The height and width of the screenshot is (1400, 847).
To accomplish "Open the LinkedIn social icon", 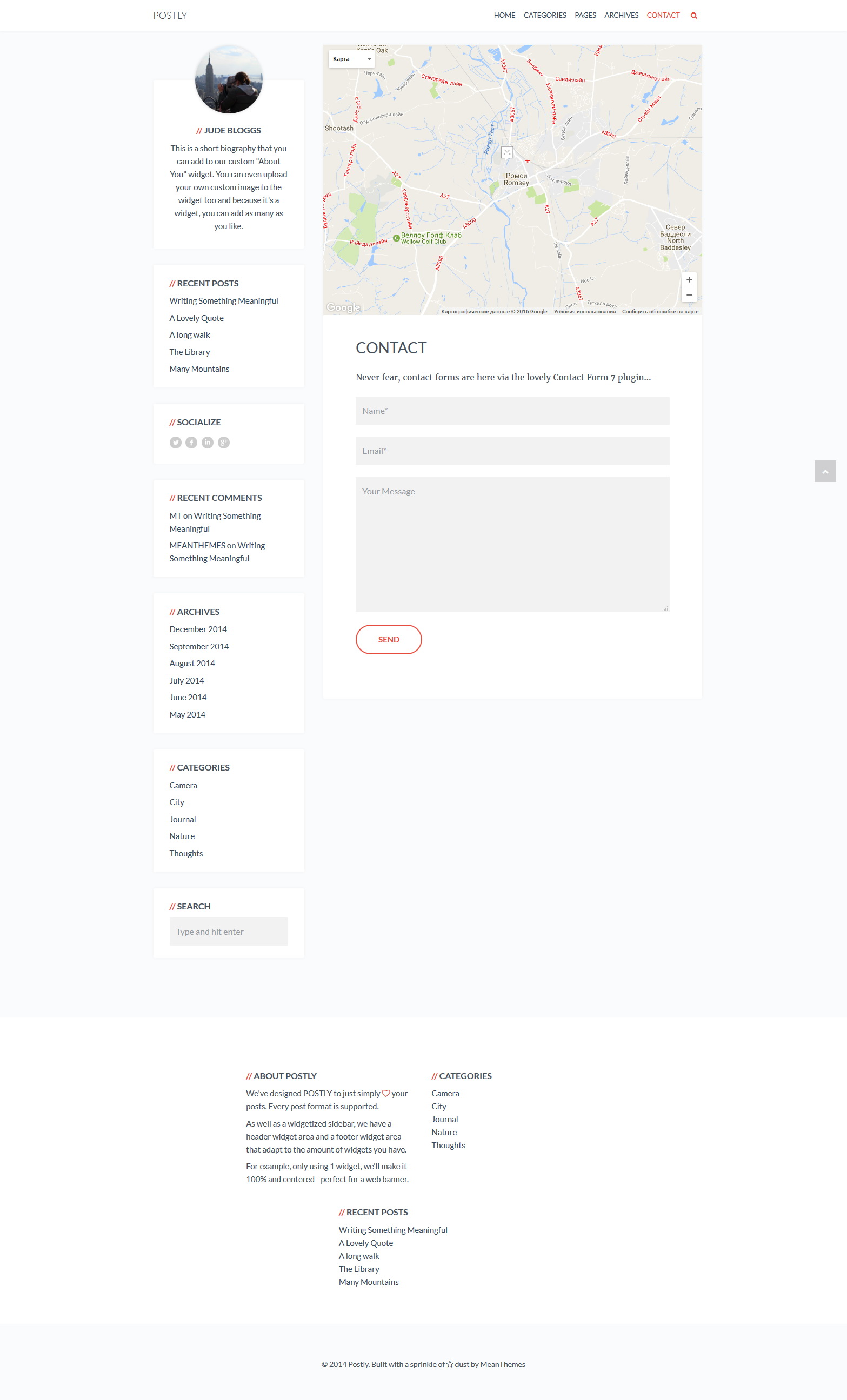I will point(208,443).
